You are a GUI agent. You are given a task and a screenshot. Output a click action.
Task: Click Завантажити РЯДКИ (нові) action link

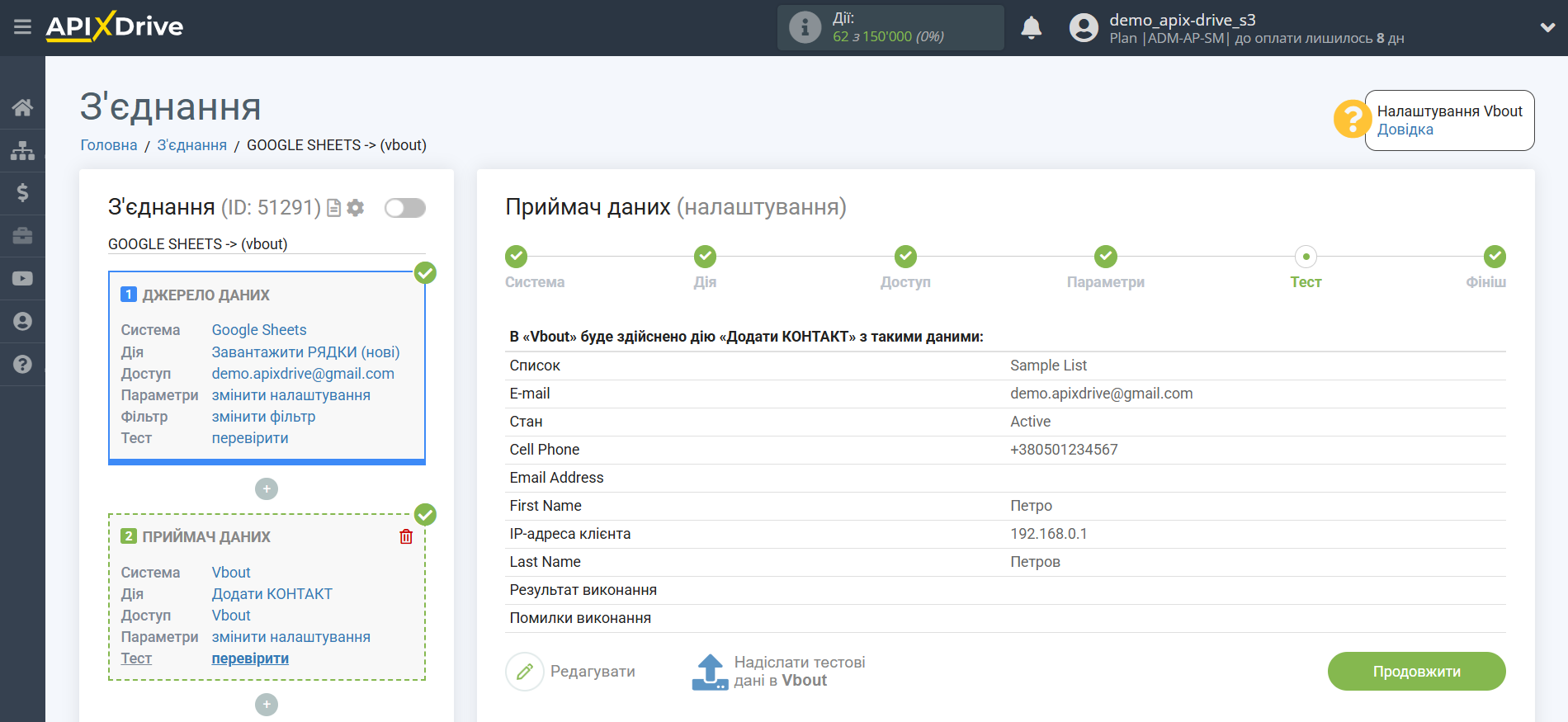click(x=306, y=352)
